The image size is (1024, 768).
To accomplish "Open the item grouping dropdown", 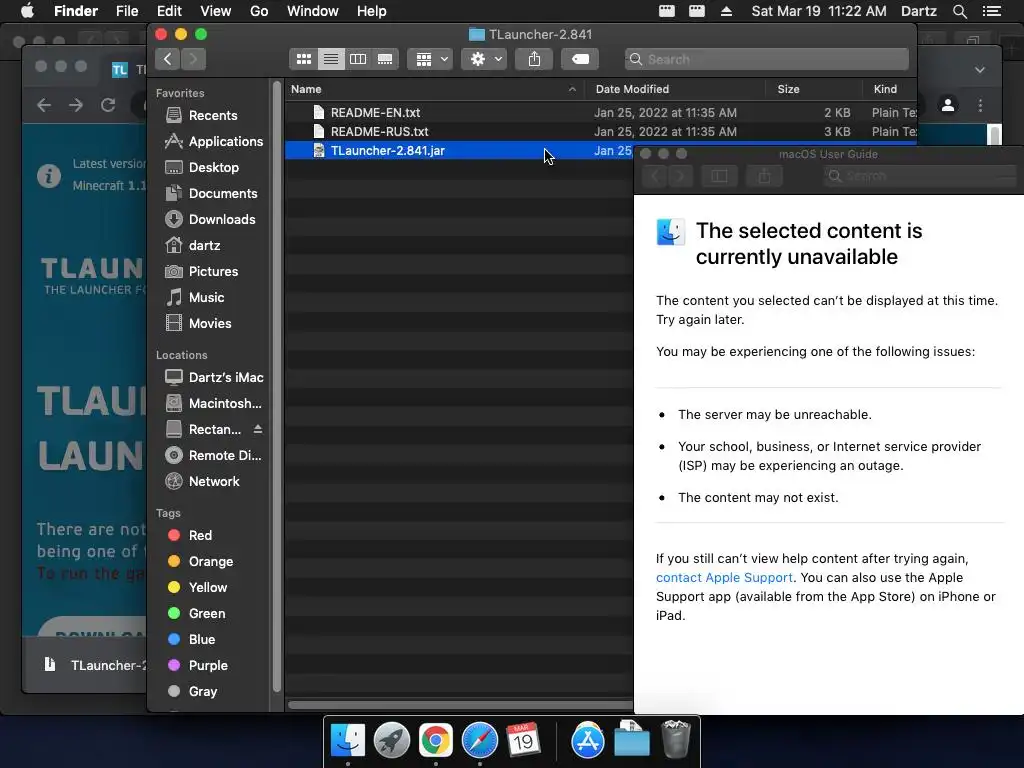I will pyautogui.click(x=430, y=59).
